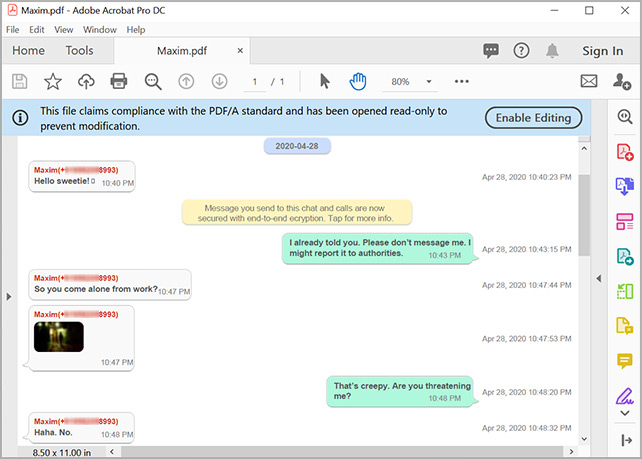Click the page number field
Viewport: 642px width, 459px height.
coord(256,81)
